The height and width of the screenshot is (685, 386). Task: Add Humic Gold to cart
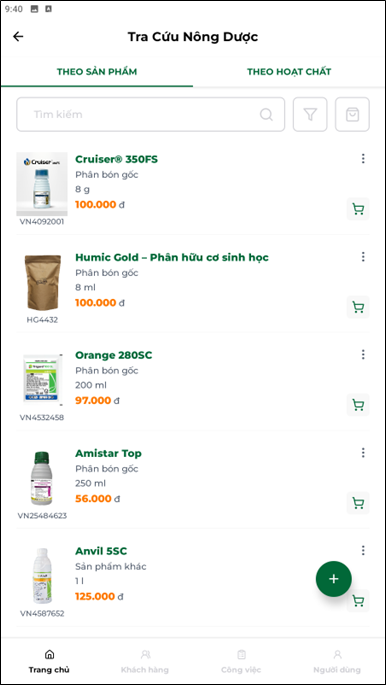point(358,307)
